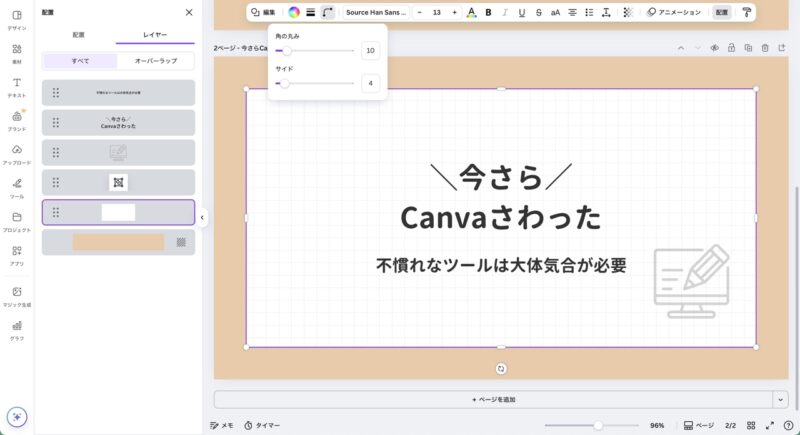The width and height of the screenshot is (800, 435).
Task: Select the beige background layer
Action: 118,242
